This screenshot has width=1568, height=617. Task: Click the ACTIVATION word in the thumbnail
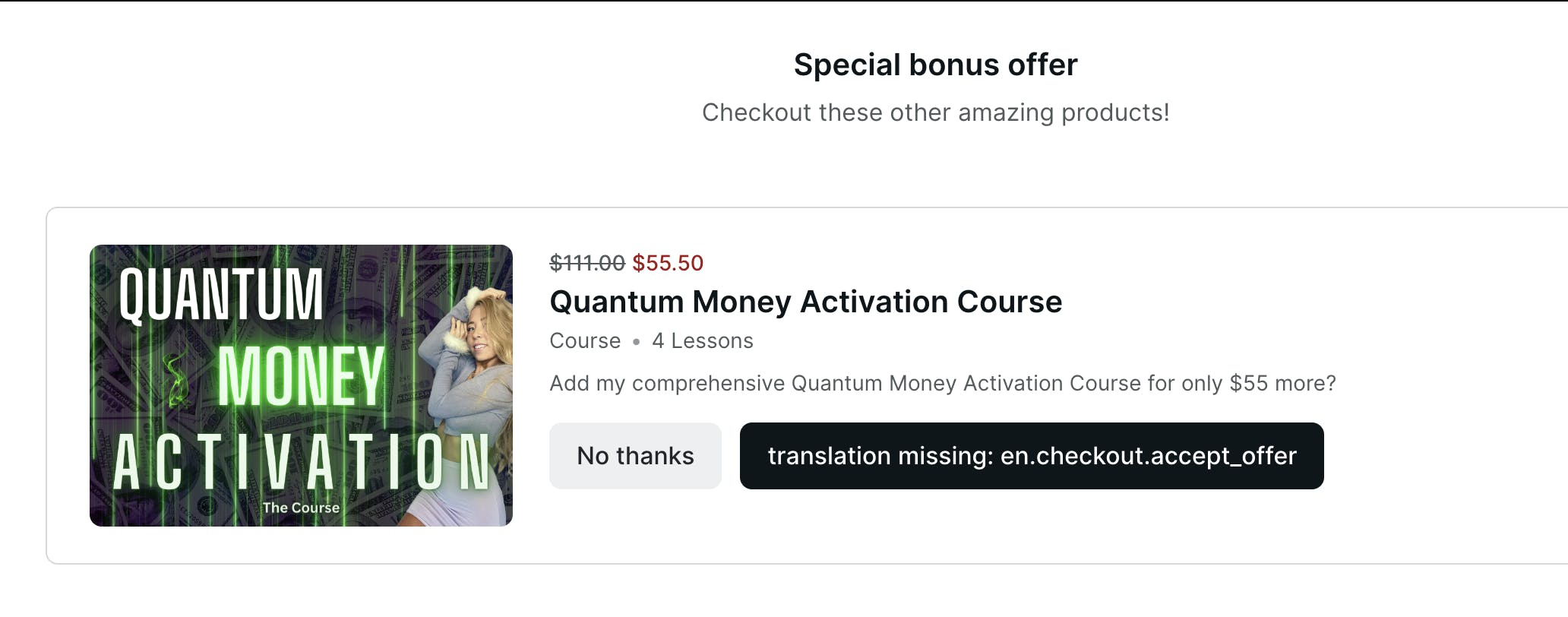301,462
